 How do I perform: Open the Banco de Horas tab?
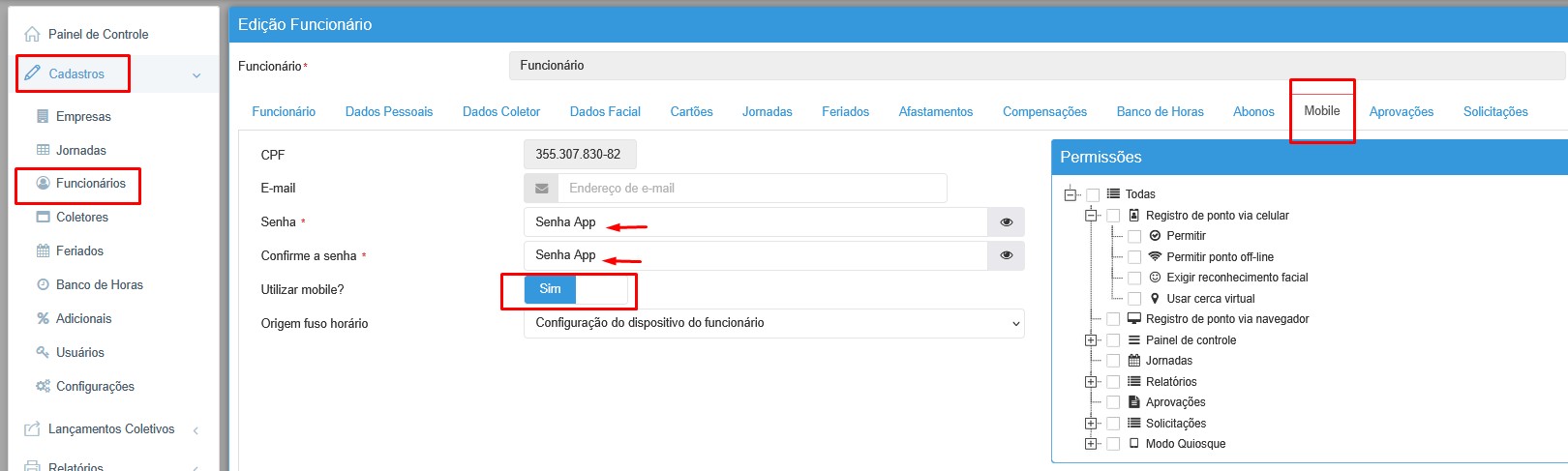coord(1161,112)
